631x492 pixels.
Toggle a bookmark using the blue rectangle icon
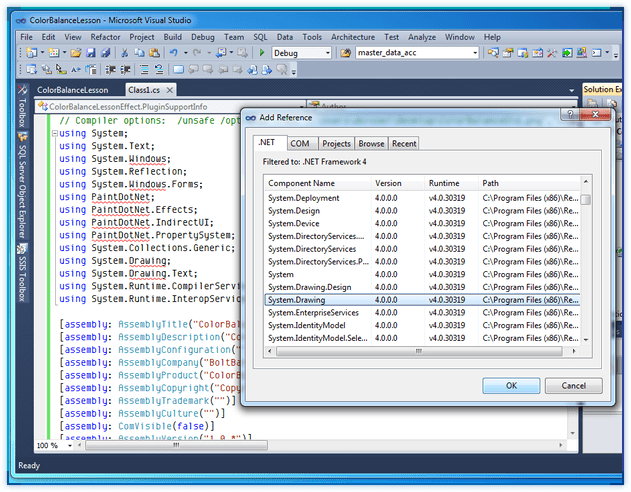[178, 70]
